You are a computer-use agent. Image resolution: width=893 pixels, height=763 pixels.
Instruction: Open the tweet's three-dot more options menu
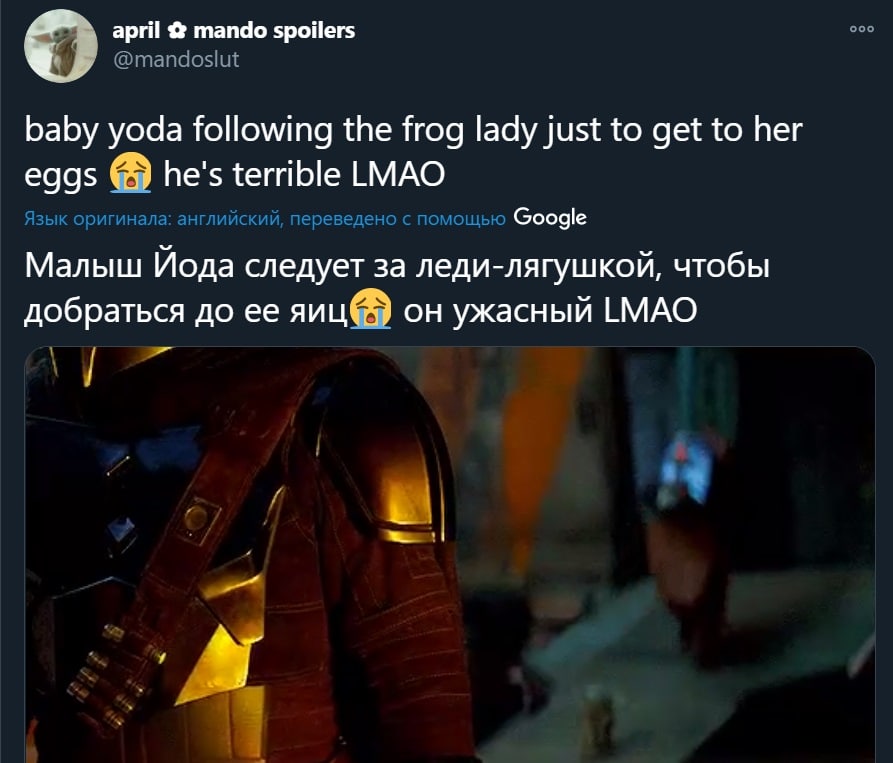pyautogui.click(x=861, y=29)
